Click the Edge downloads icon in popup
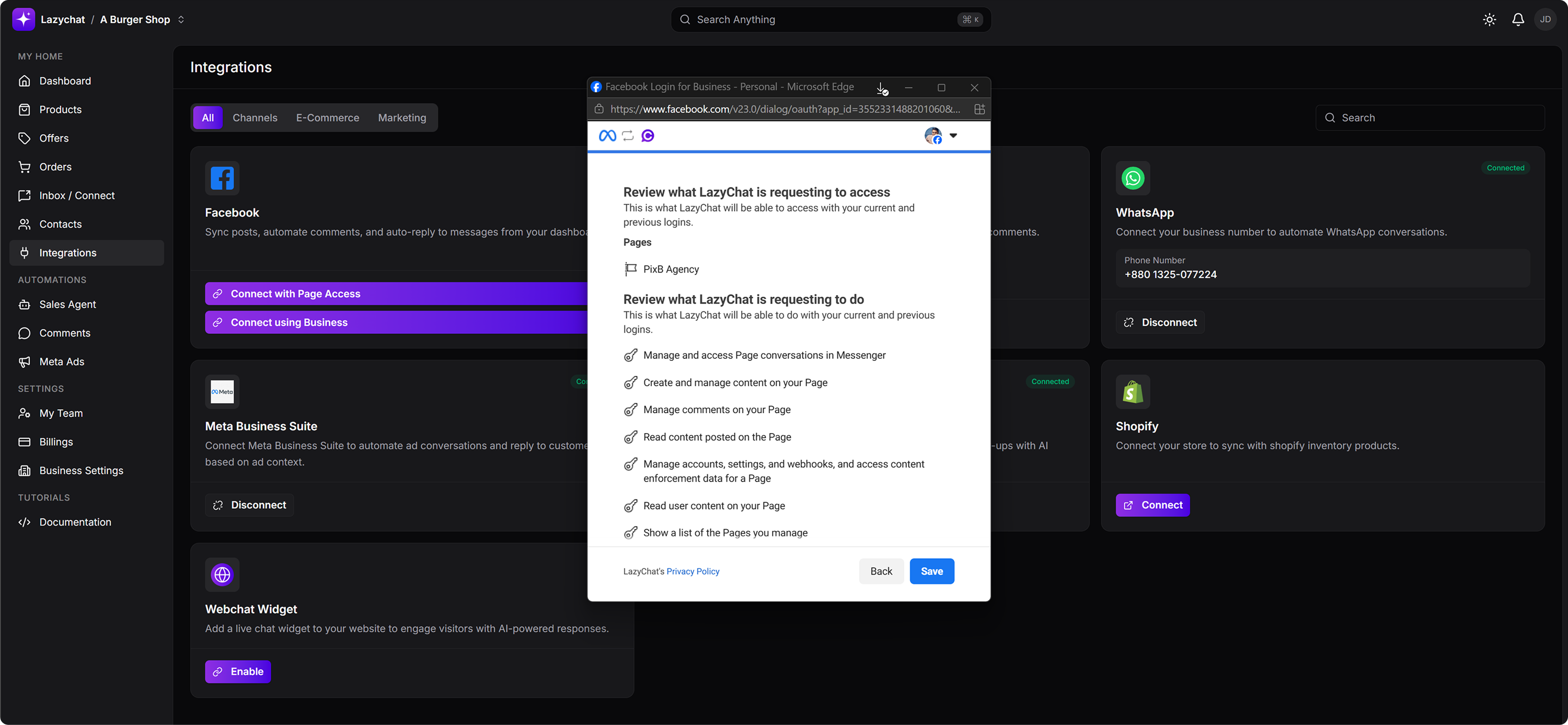This screenshot has height=725, width=1568. (x=881, y=88)
